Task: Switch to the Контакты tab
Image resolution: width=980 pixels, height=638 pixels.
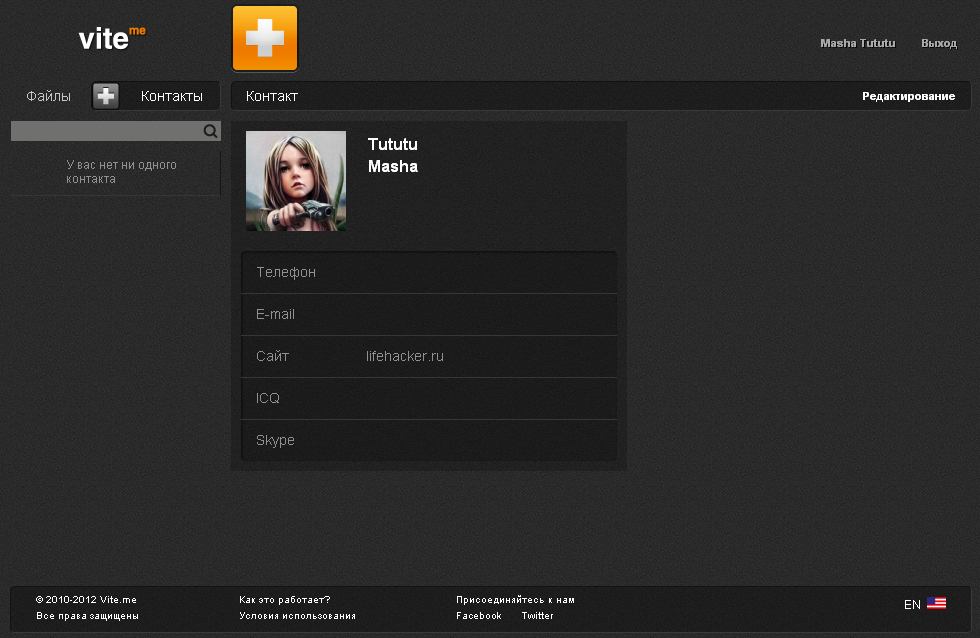Action: coord(171,97)
